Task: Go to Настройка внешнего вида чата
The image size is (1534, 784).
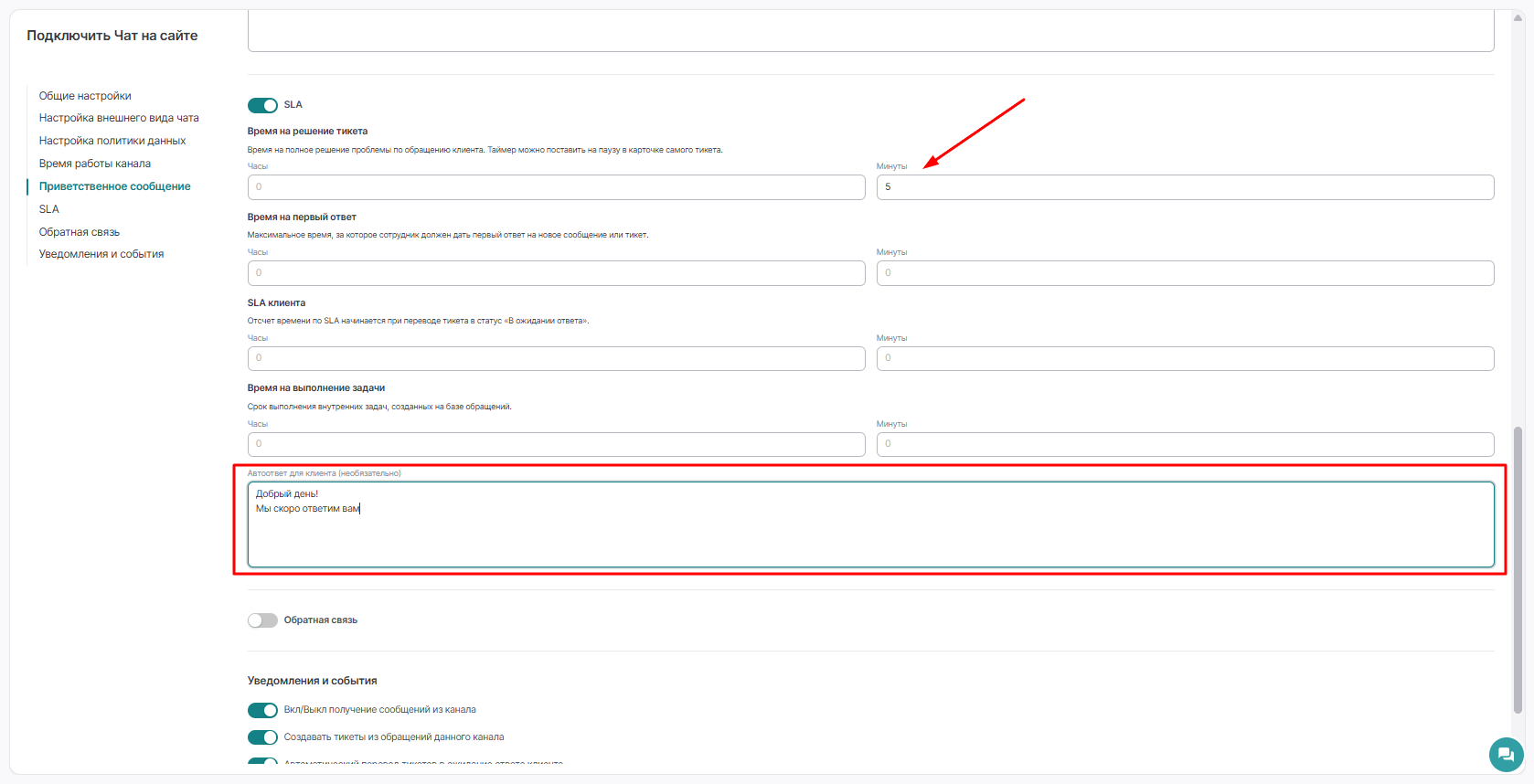Action: coord(119,118)
